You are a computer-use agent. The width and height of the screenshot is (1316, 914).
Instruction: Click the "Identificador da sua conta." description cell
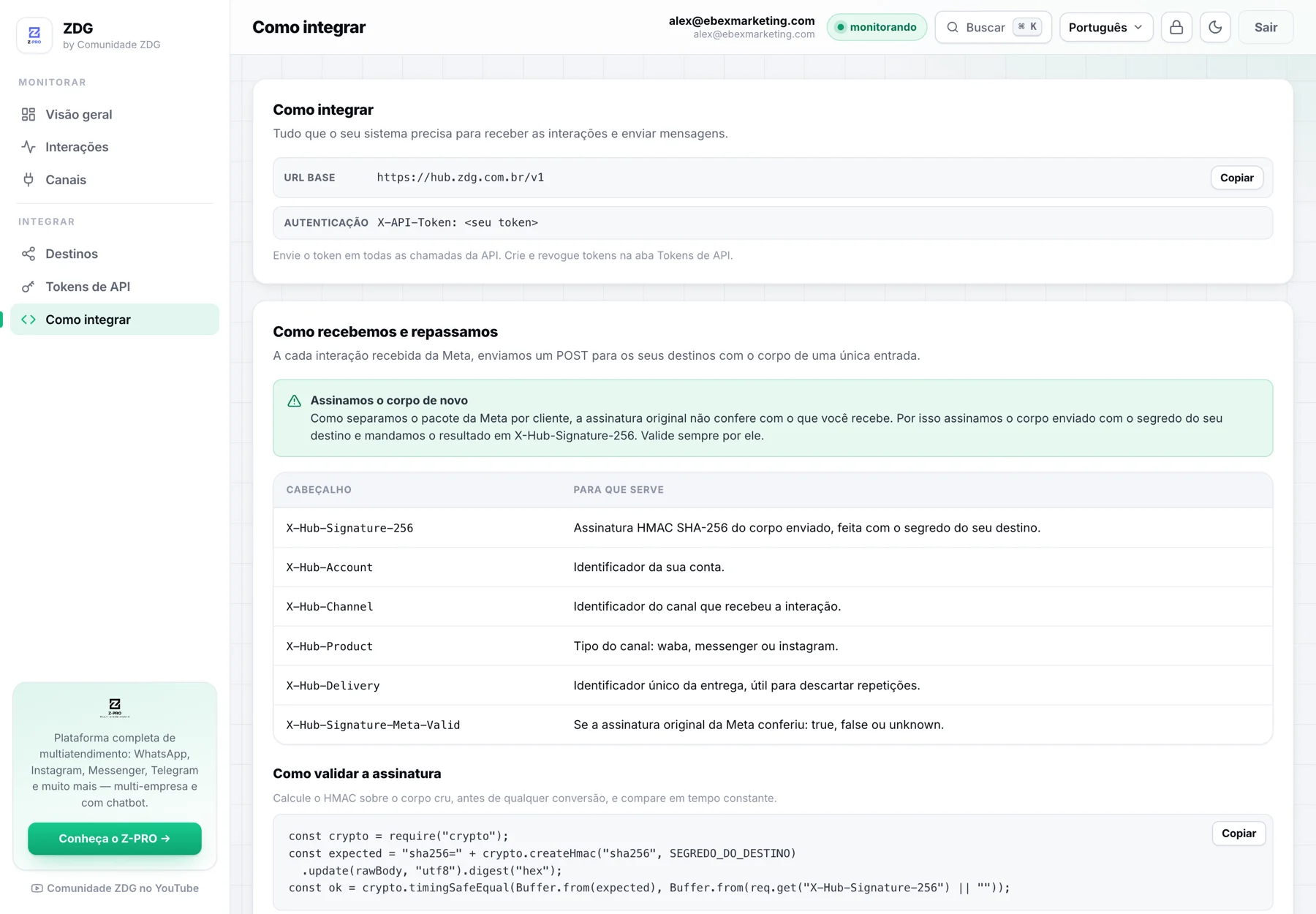point(648,567)
